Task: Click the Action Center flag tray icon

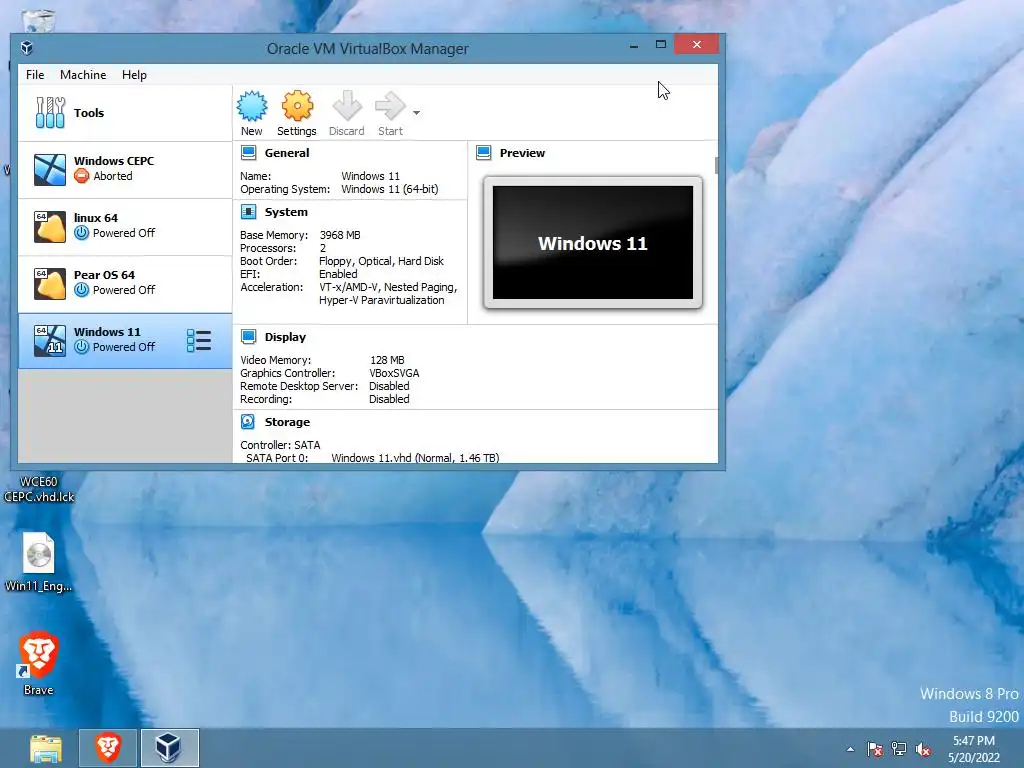Action: coord(874,749)
